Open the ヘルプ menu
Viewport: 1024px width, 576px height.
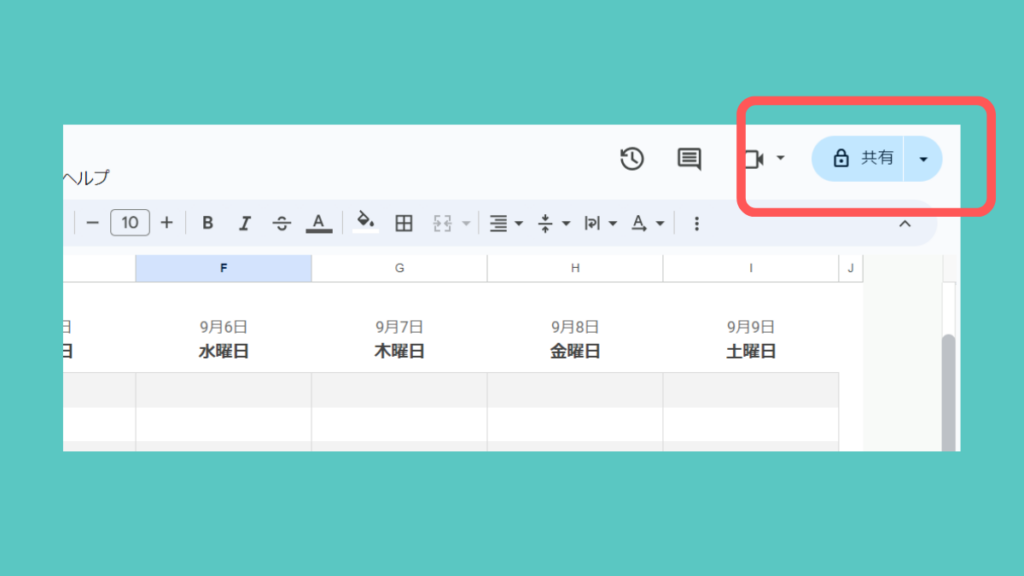86,178
